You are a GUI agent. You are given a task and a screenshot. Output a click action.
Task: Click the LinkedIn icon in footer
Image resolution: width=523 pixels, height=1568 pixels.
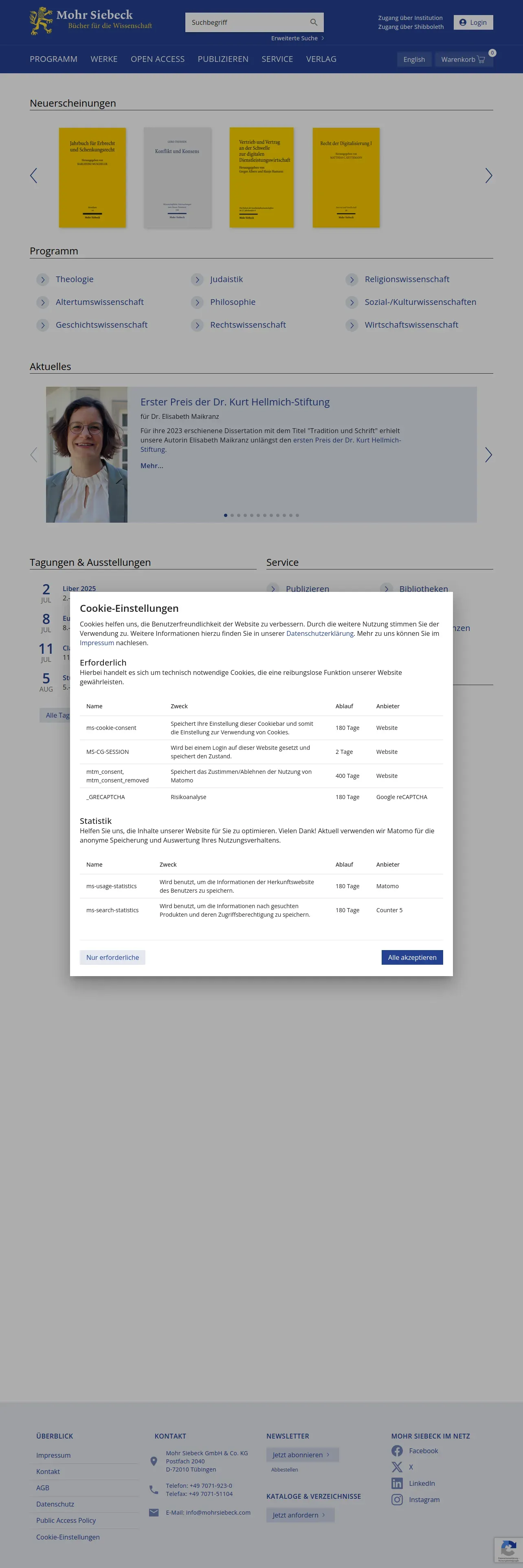(397, 1483)
